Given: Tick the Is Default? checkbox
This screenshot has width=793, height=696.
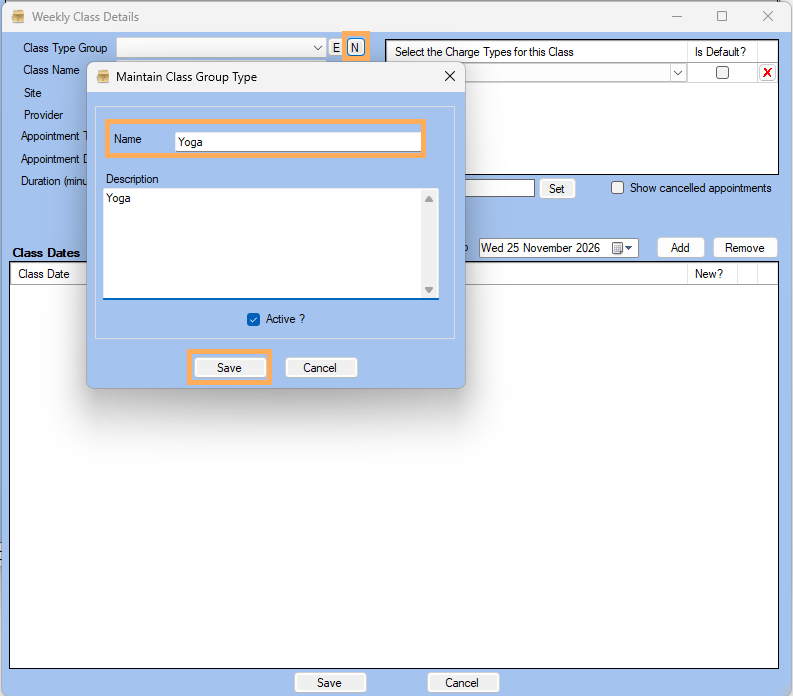Looking at the screenshot, I should tap(722, 73).
